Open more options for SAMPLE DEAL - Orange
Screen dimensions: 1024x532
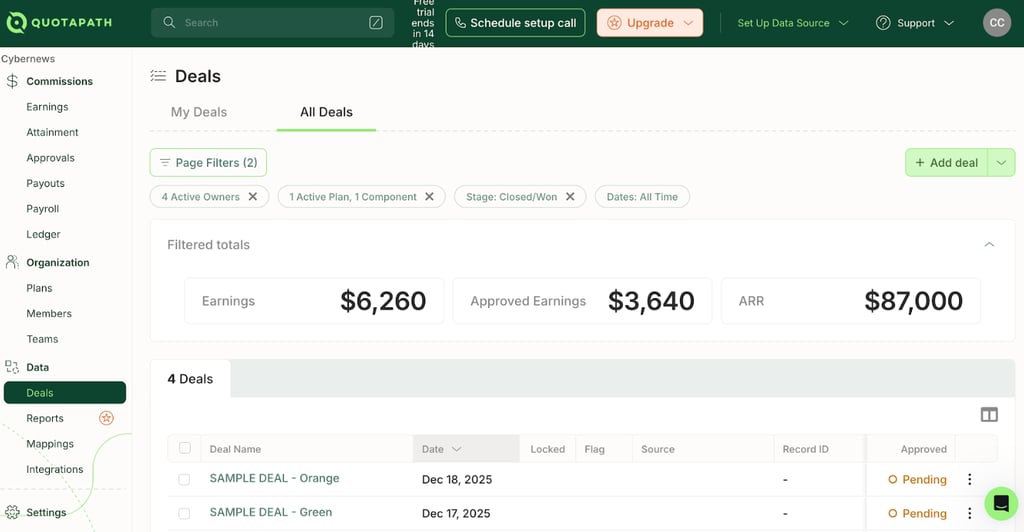(x=970, y=479)
